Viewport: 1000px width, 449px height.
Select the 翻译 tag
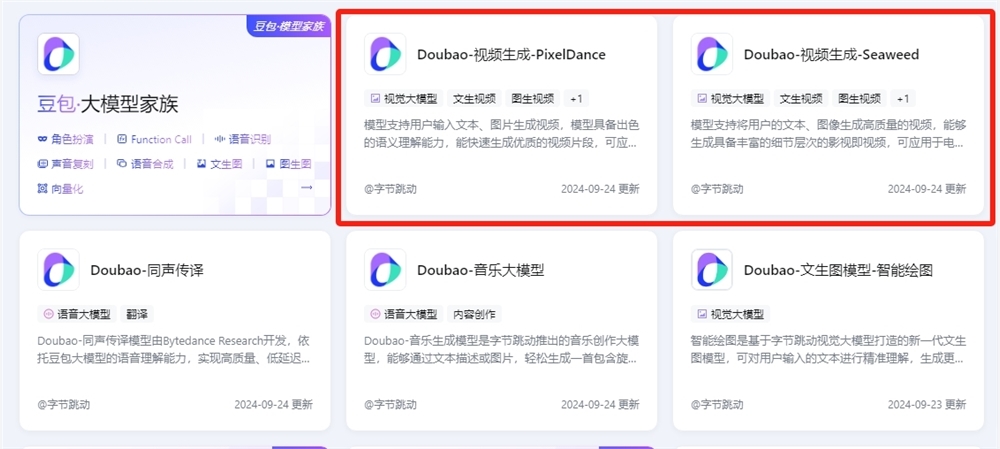point(137,314)
